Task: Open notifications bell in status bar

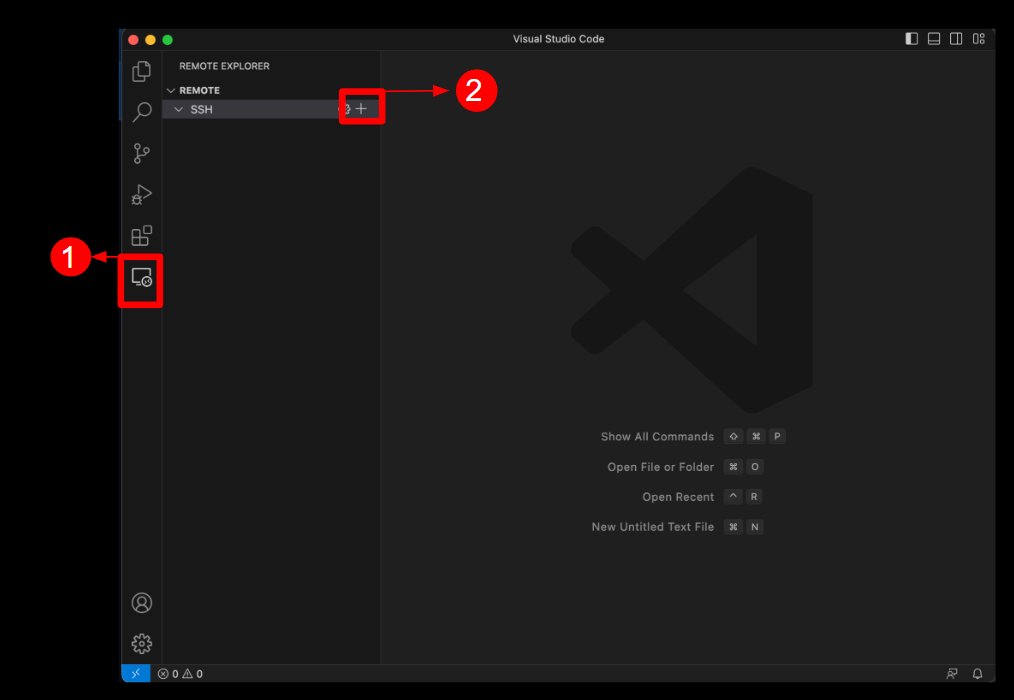Action: (978, 674)
